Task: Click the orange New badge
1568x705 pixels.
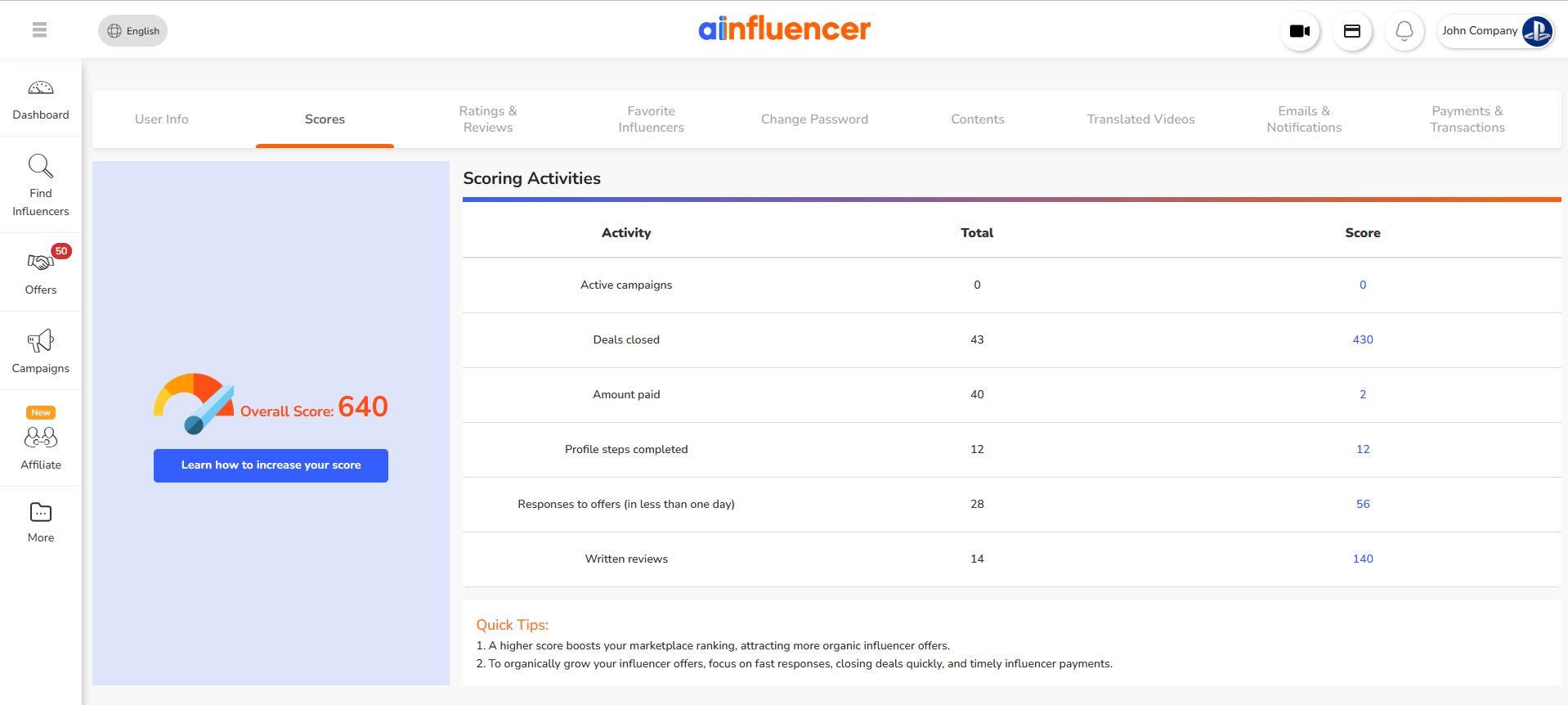Action: (41, 412)
